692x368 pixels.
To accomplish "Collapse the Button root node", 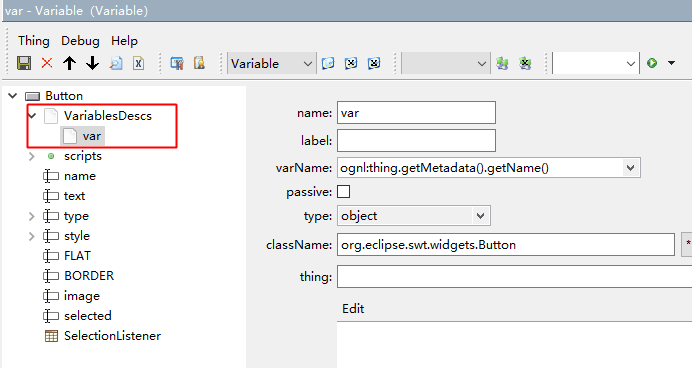I will coord(13,95).
